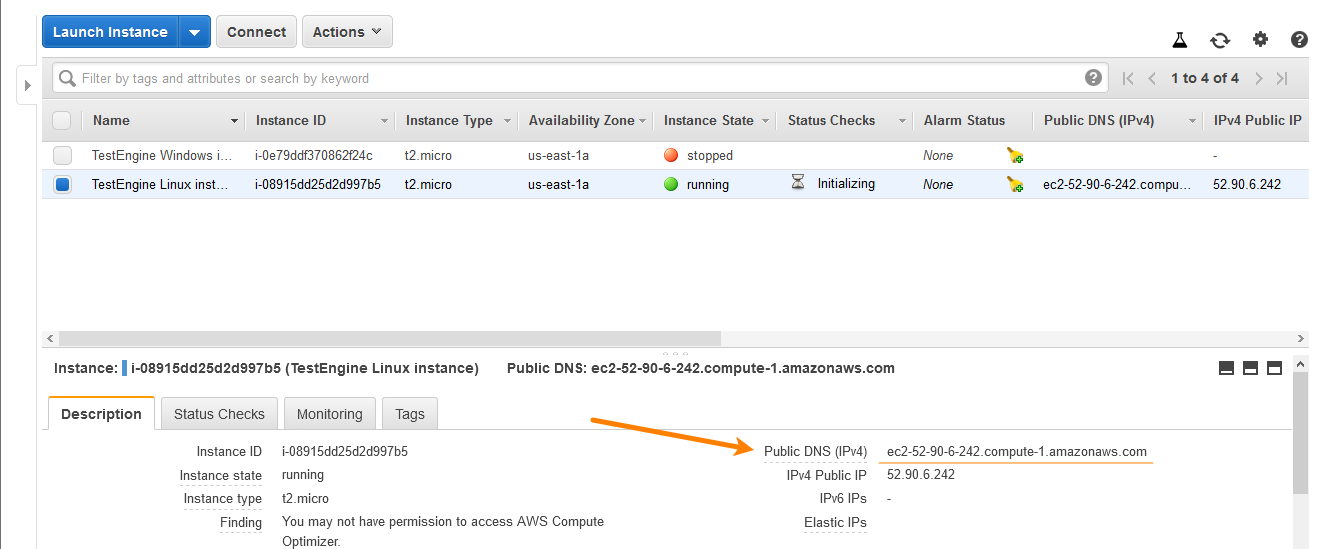Create alarm for TestEngine Linux instance

[x=1015, y=184]
